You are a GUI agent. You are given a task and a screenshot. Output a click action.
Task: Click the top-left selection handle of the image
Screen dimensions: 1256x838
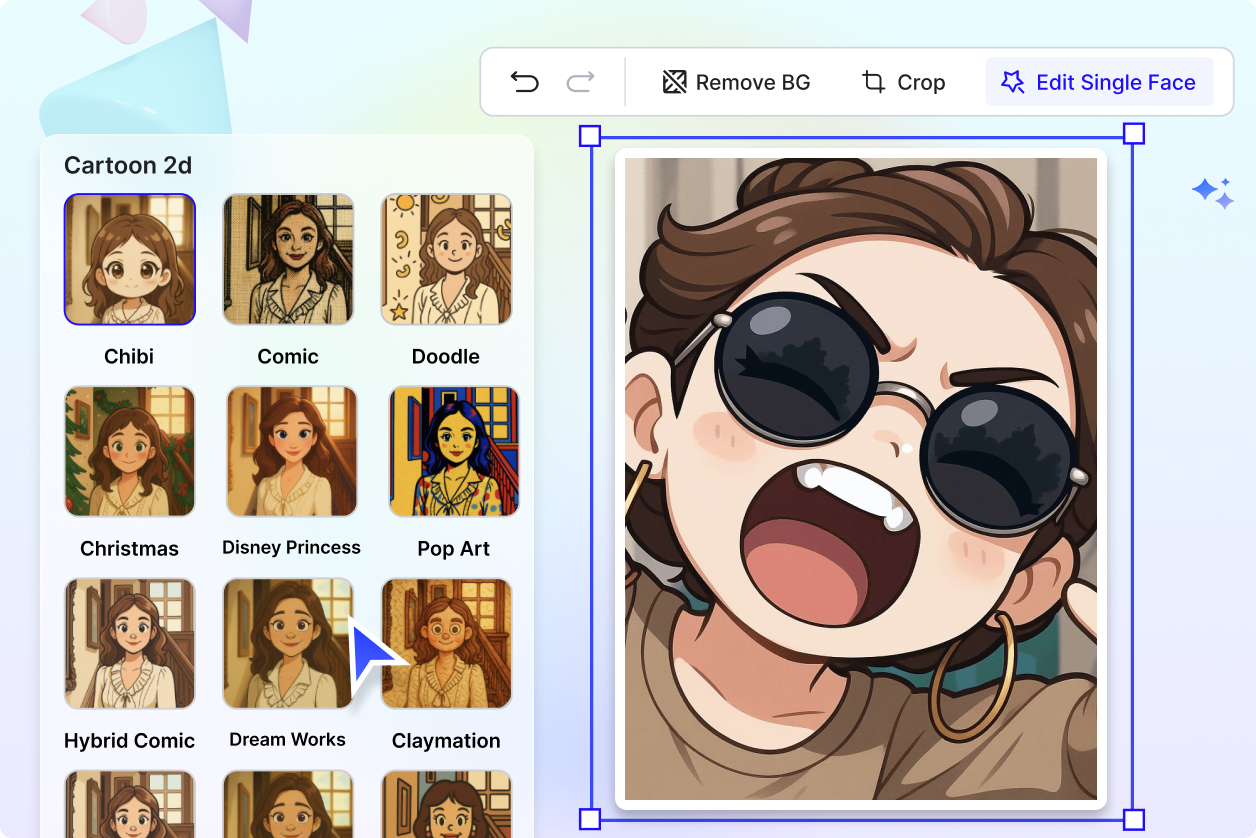588,133
